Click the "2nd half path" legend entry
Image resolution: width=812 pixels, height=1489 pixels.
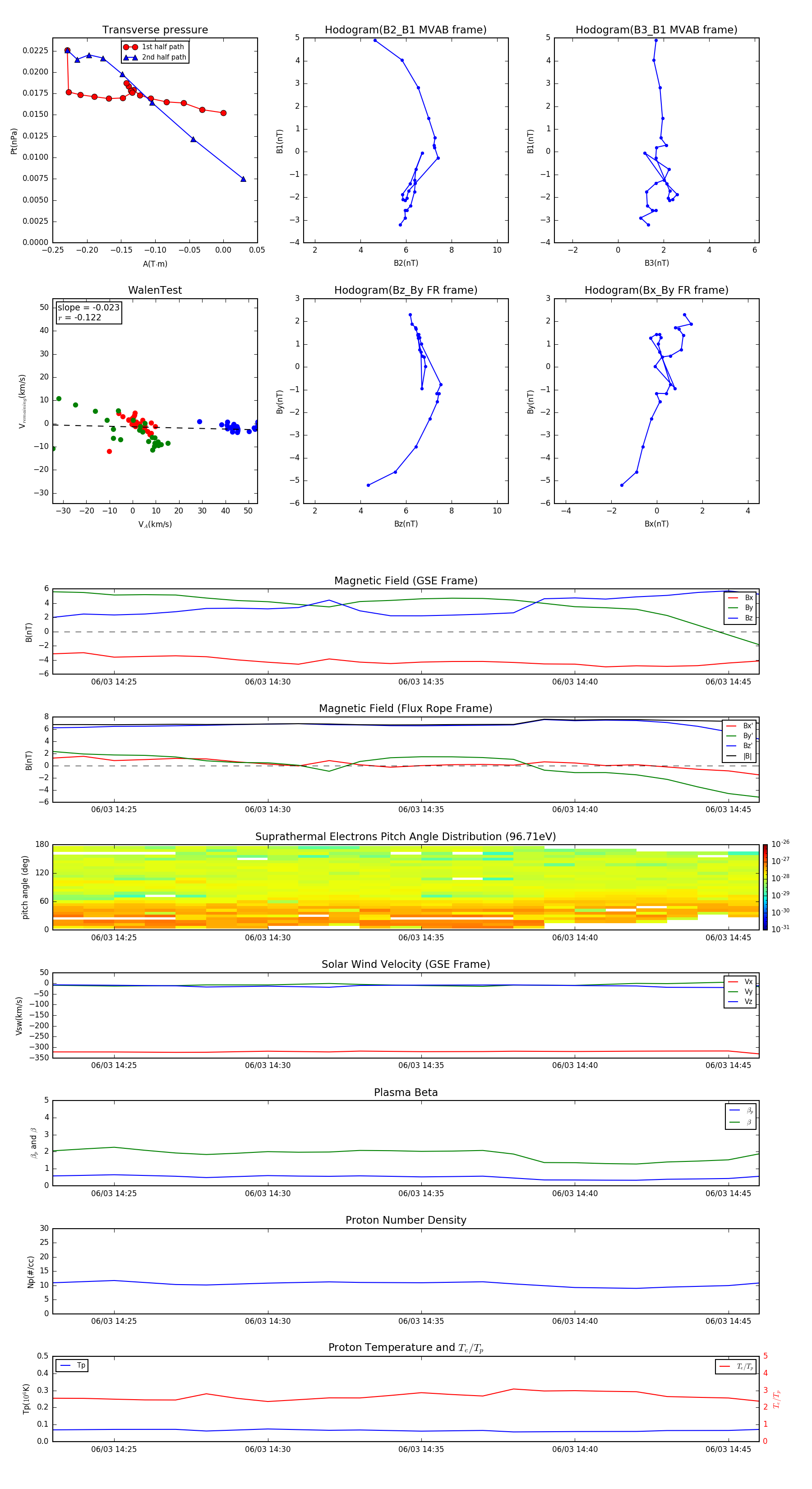156,57
